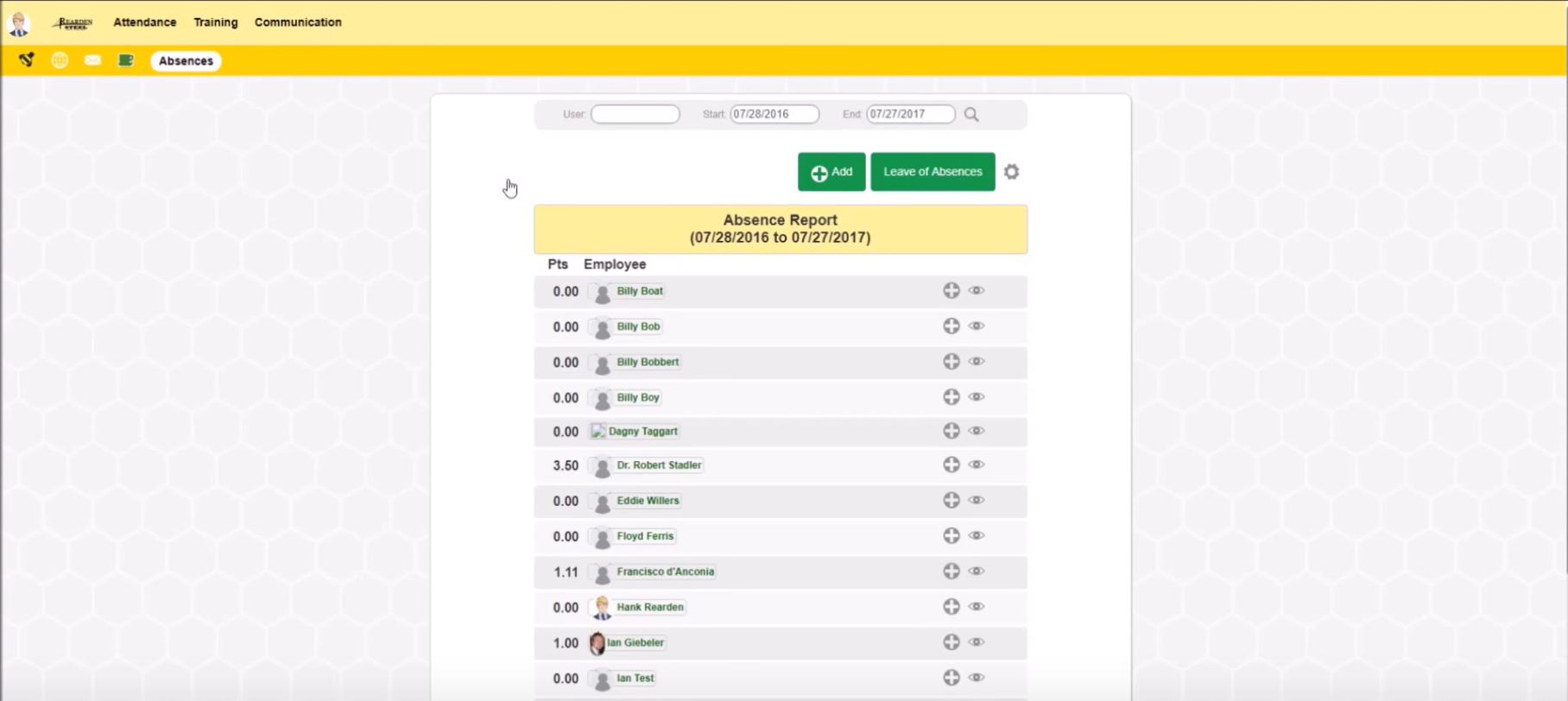The image size is (1568, 701).
Task: View absences of Ian Giebeler
Action: 977,642
